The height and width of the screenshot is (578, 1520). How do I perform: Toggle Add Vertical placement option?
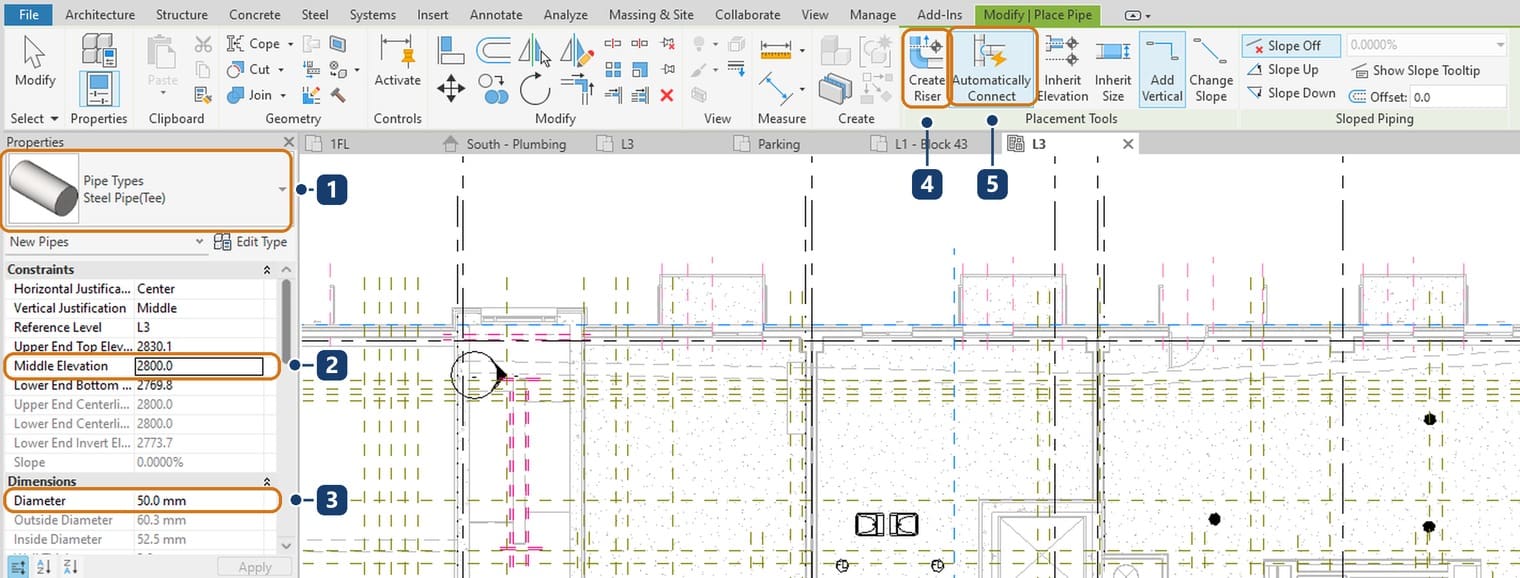1162,68
